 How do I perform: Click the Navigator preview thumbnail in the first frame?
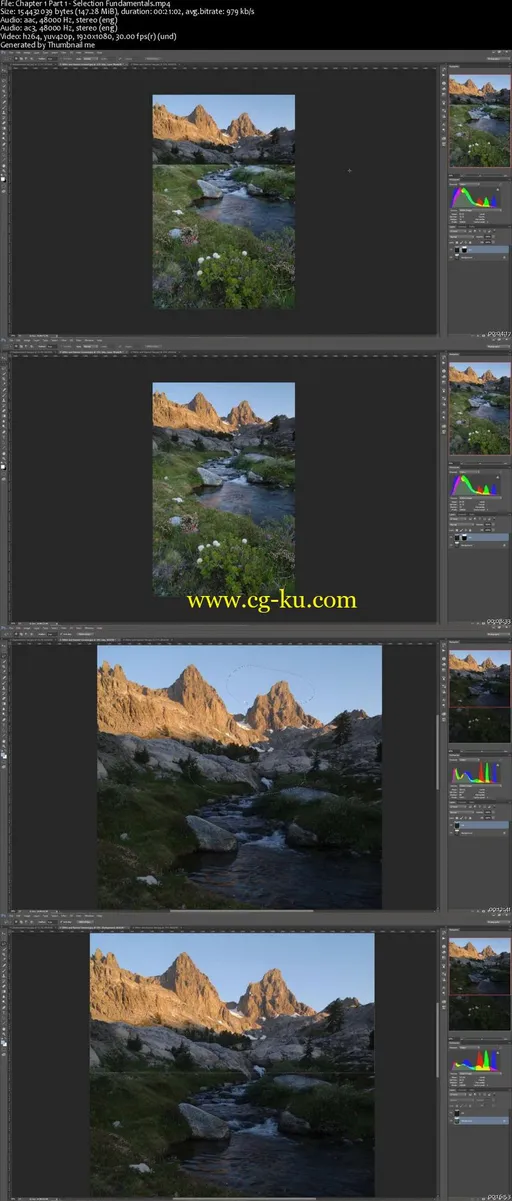pyautogui.click(x=479, y=121)
